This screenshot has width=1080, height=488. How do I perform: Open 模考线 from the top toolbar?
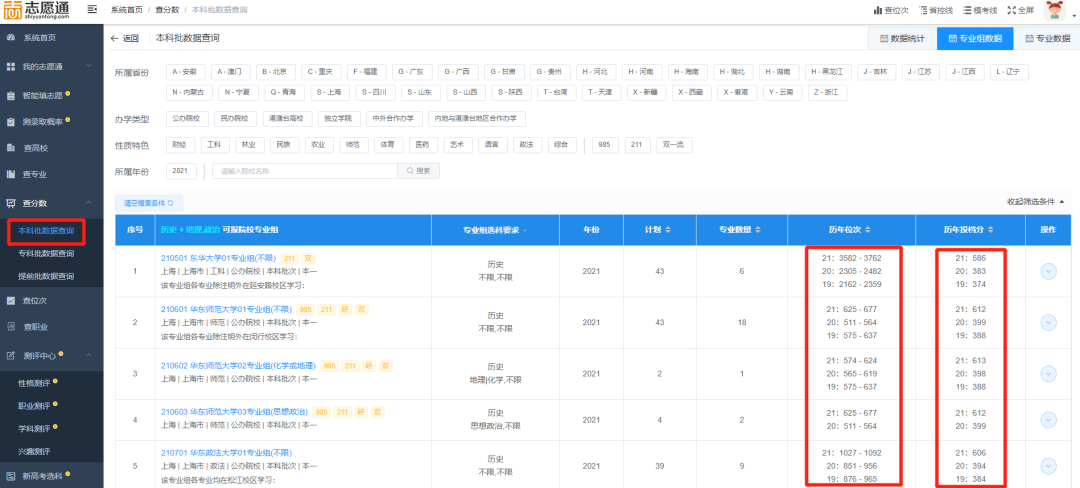(x=977, y=10)
